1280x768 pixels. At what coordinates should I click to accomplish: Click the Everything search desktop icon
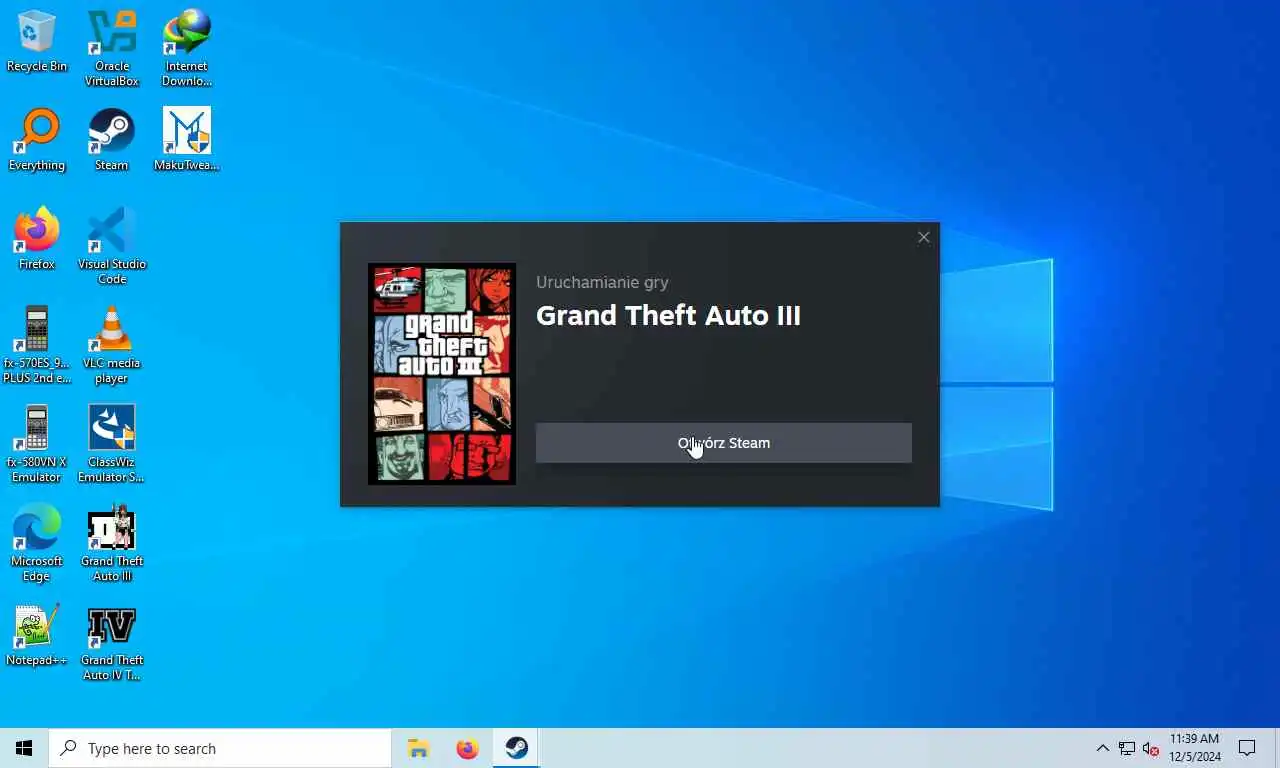click(37, 141)
